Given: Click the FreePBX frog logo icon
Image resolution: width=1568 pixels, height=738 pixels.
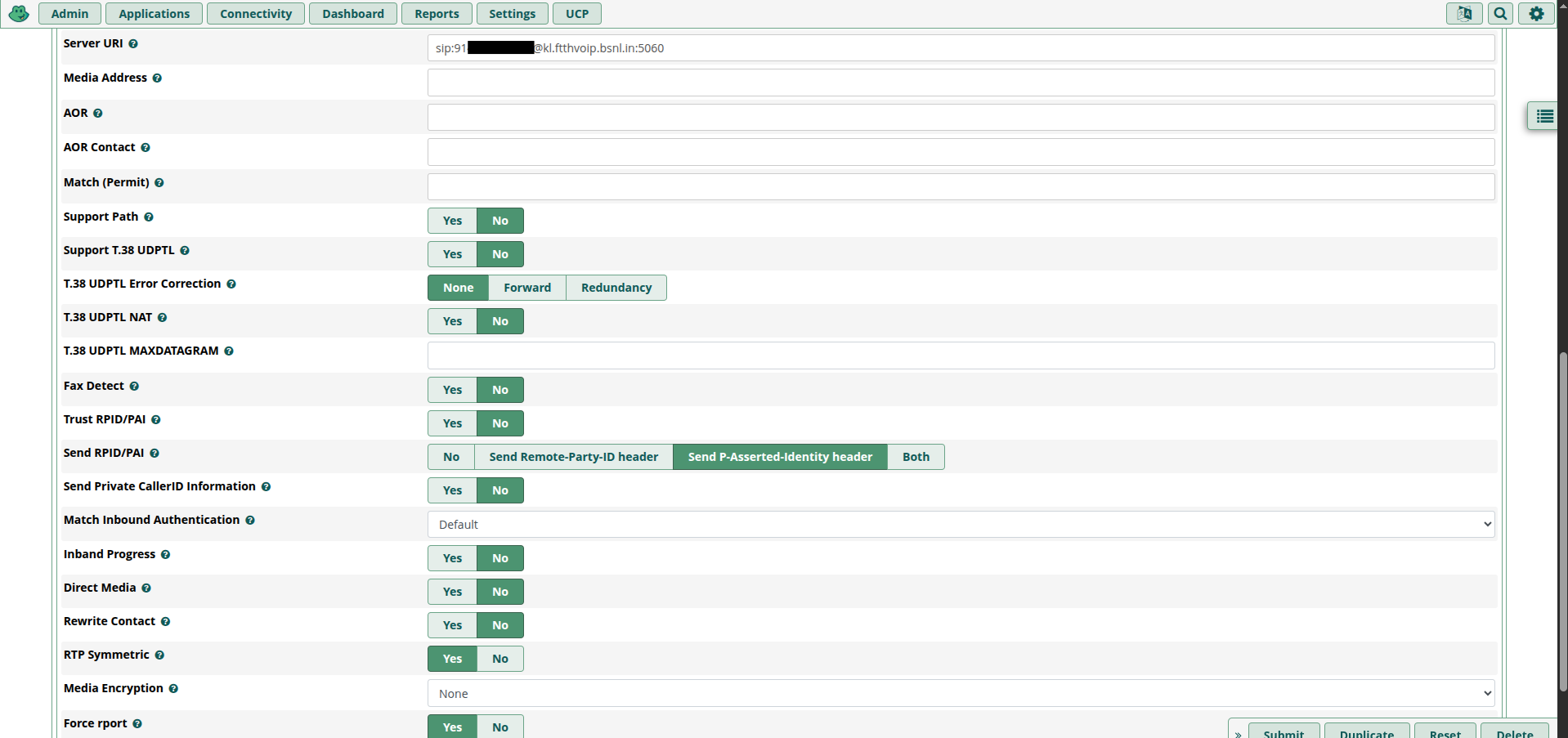Looking at the screenshot, I should [x=19, y=14].
